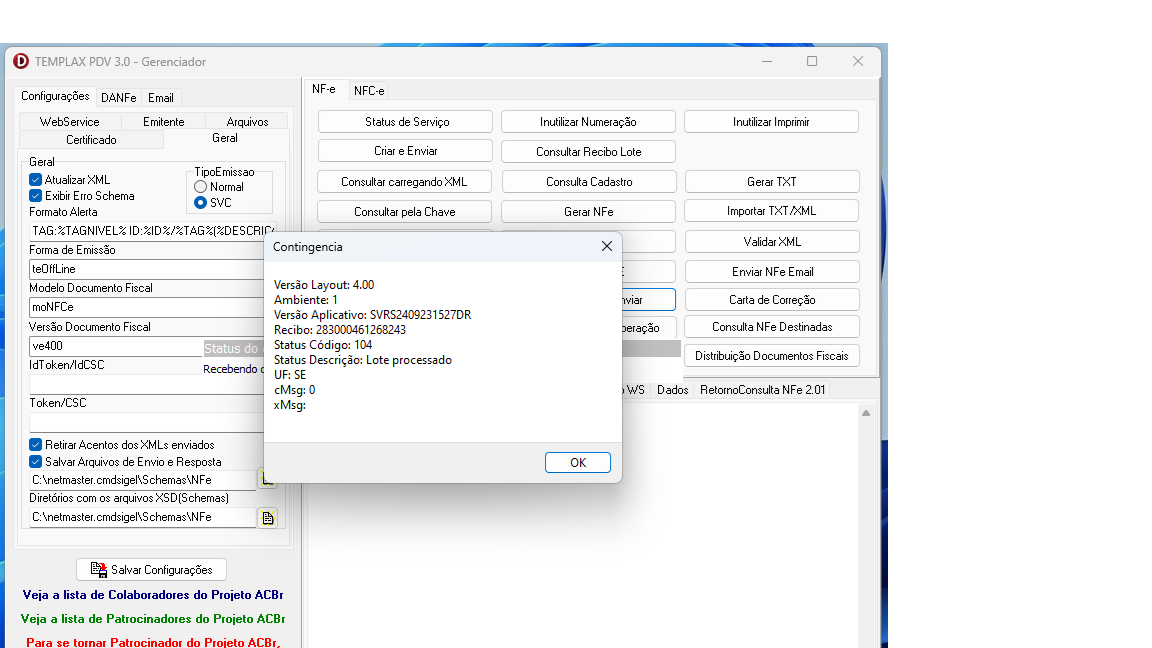
Task: Click Consultar carregando XML button
Action: (404, 181)
